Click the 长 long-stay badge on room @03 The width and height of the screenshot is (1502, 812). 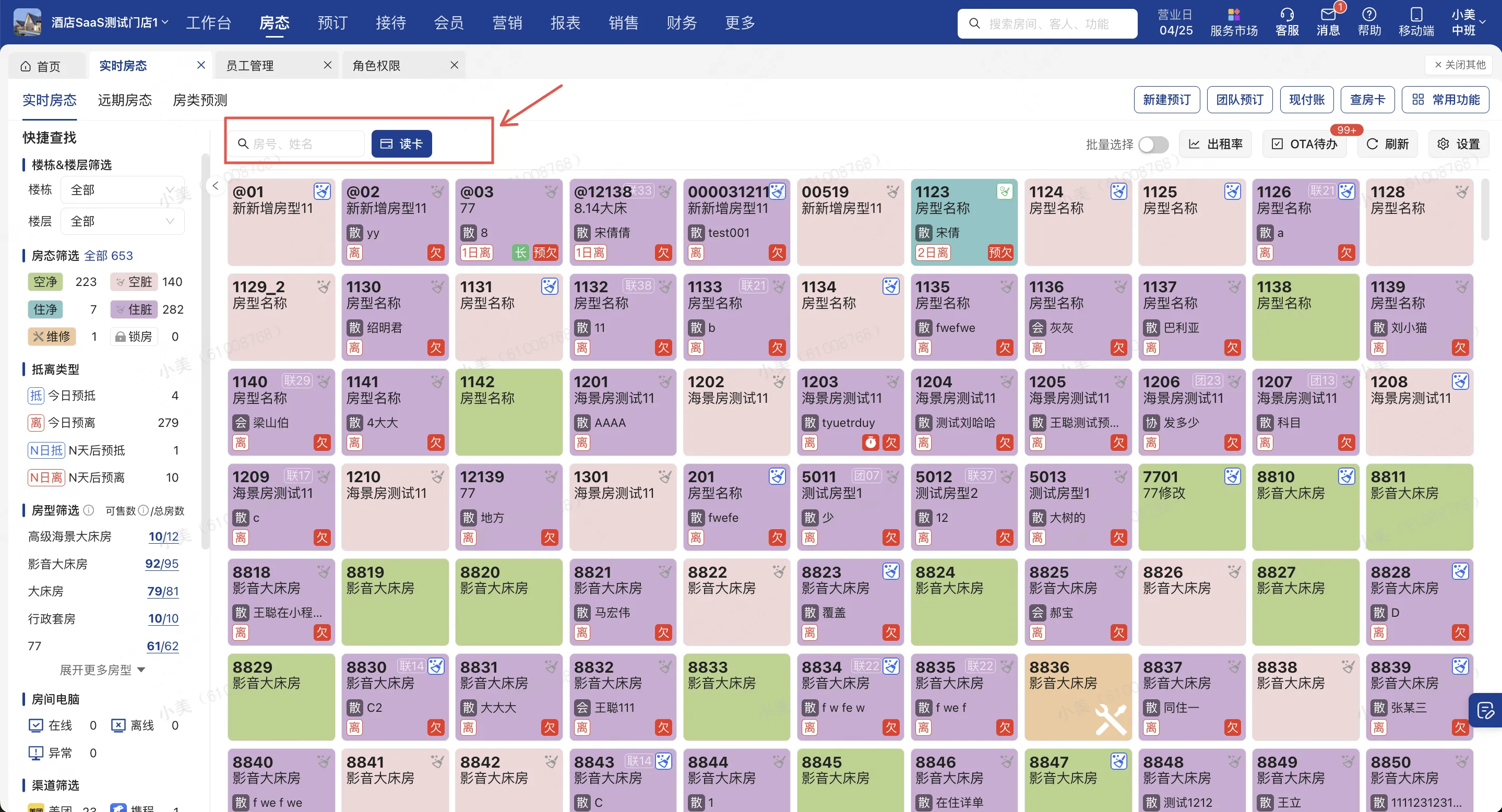point(520,253)
